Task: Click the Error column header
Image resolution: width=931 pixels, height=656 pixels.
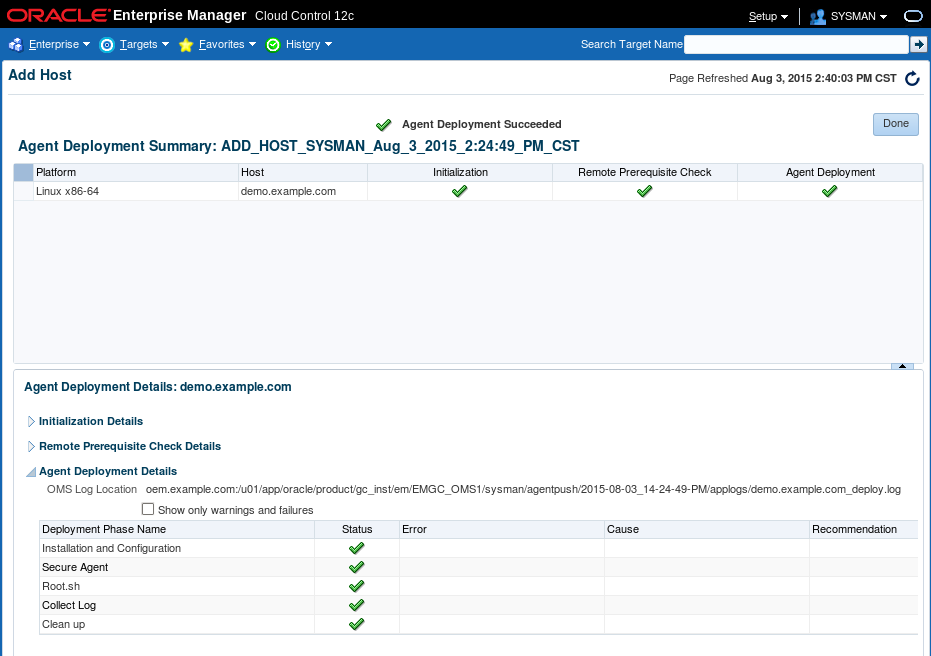Action: 502,530
